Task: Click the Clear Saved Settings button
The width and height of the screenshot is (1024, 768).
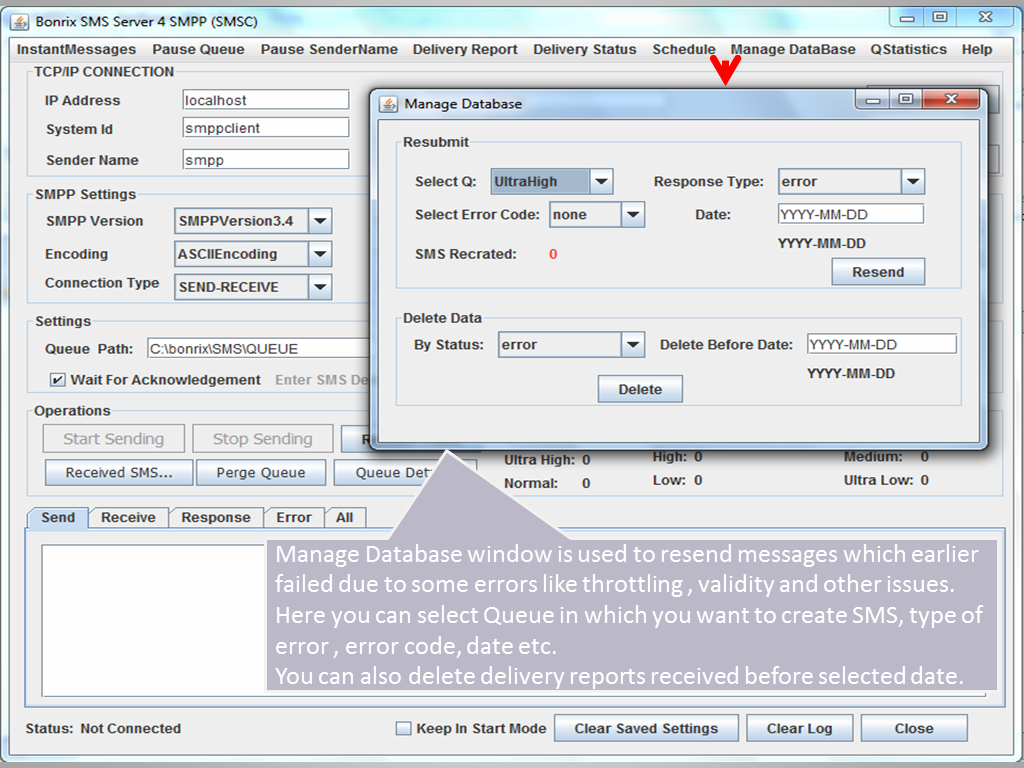Action: (646, 728)
